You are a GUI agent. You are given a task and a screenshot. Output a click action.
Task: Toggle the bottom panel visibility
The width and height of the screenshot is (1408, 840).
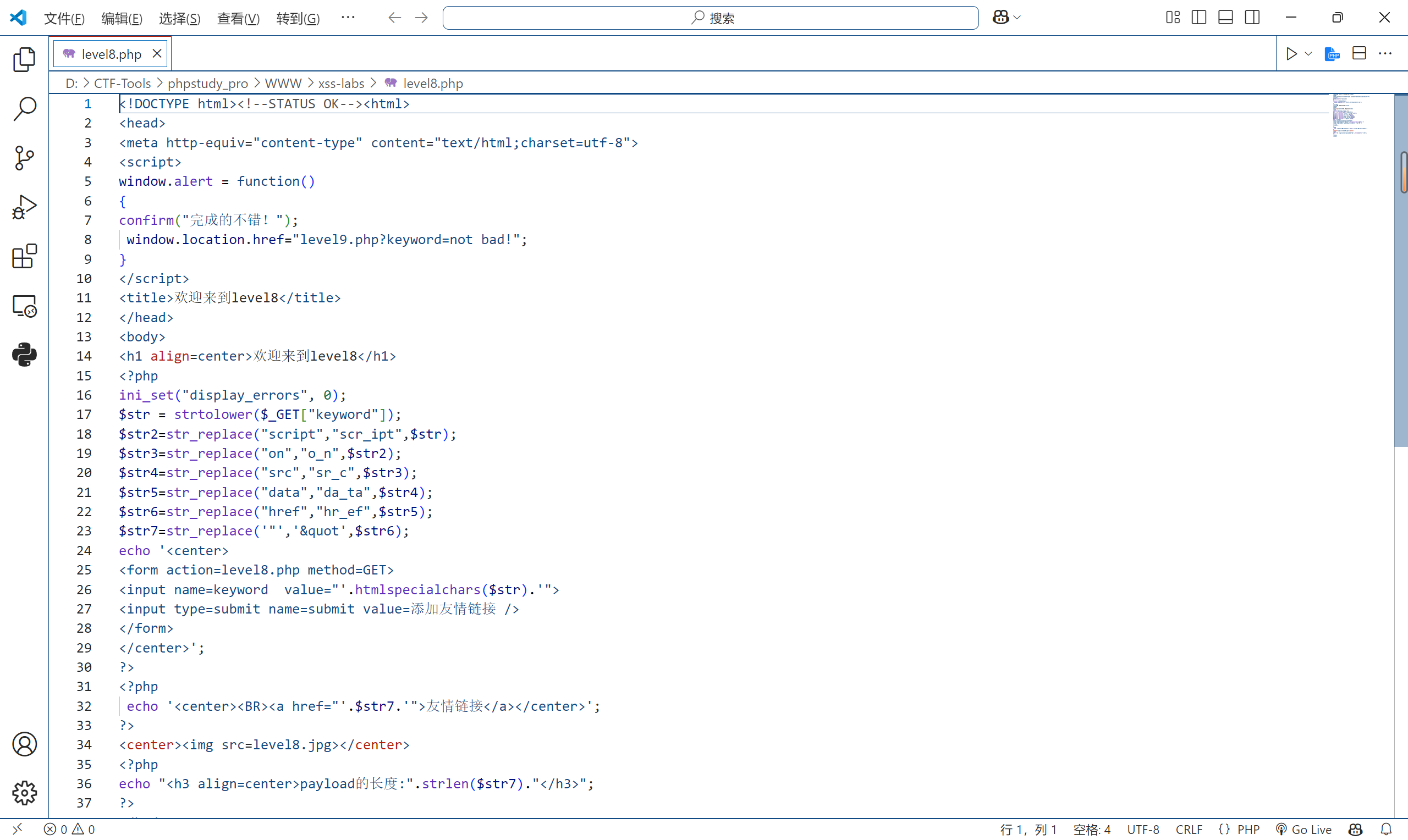click(x=1225, y=18)
